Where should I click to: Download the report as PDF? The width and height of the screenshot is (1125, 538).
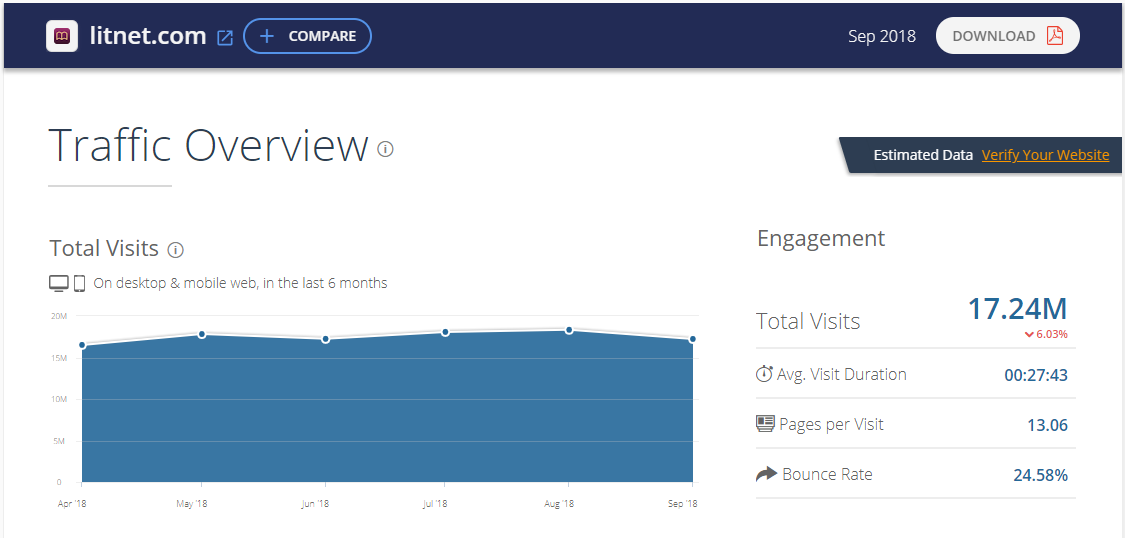pyautogui.click(x=1006, y=36)
